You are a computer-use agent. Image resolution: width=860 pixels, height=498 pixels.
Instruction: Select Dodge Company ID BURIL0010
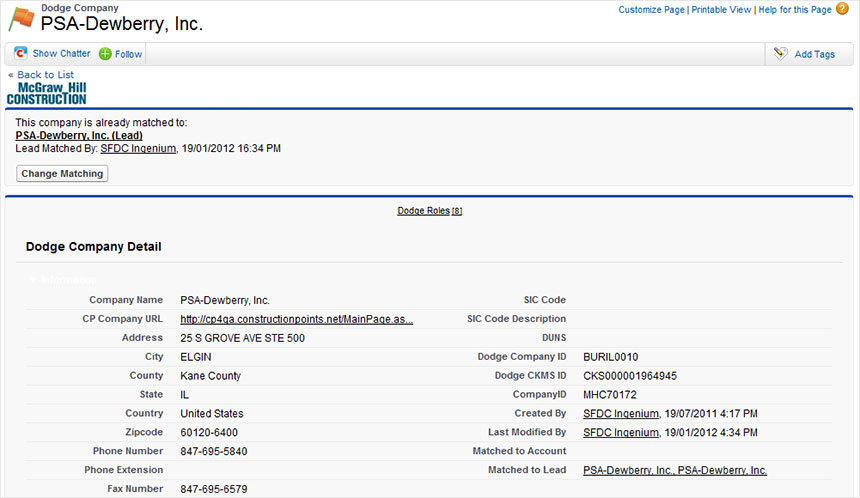(611, 357)
